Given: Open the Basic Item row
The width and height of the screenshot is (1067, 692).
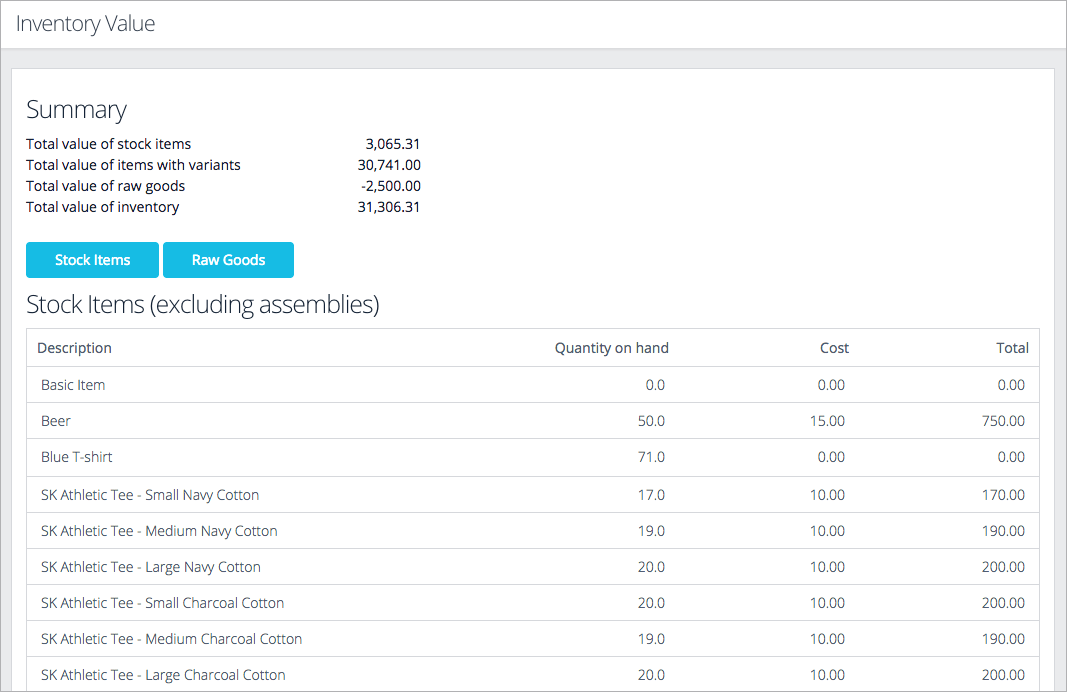Looking at the screenshot, I should (73, 385).
